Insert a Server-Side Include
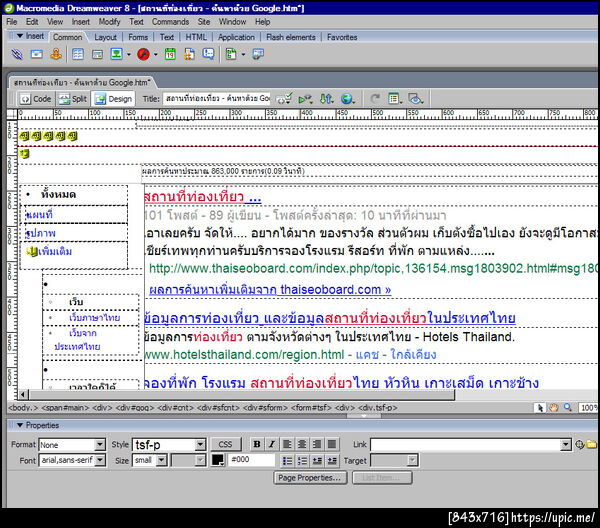The width and height of the screenshot is (600, 528). (189, 54)
